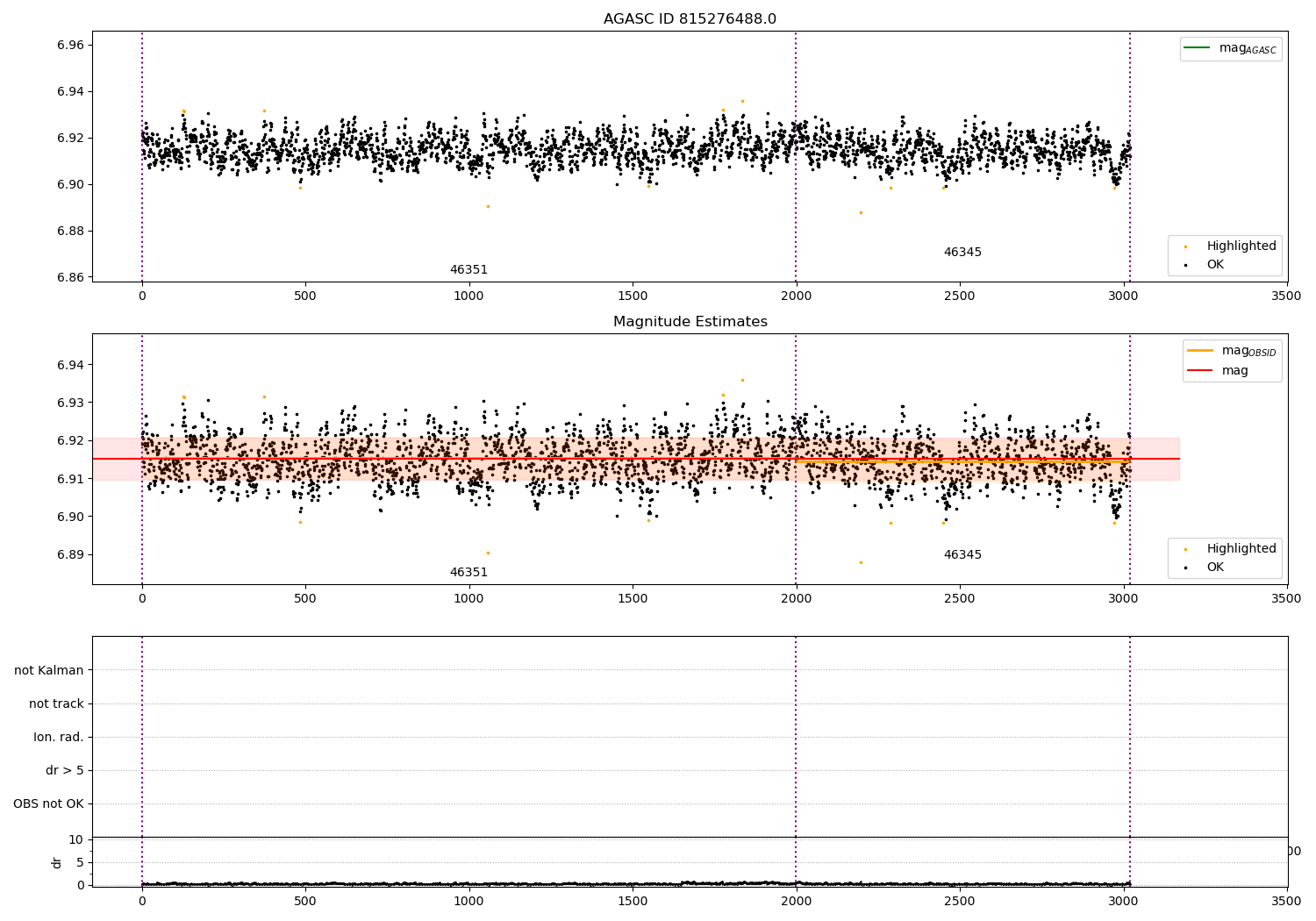Click the orange line sample beside mag OBSID

click(1199, 350)
